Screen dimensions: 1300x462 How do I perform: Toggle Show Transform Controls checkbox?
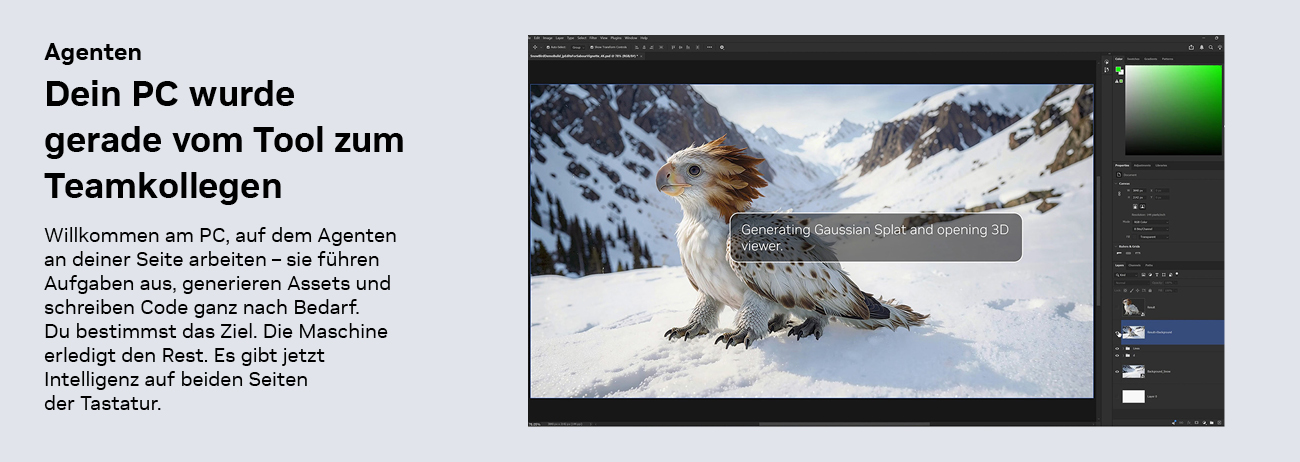point(591,47)
